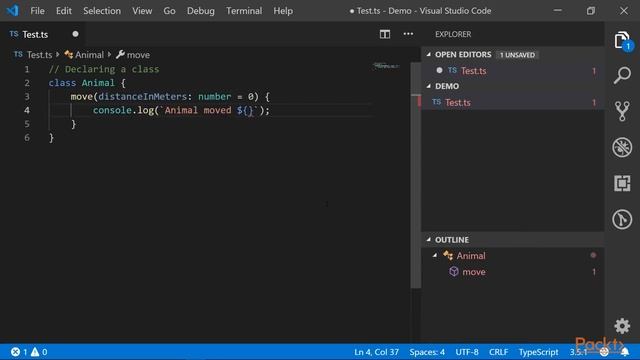Click the editor vertical scrollbar
This screenshot has height=360, width=640.
[416, 176]
